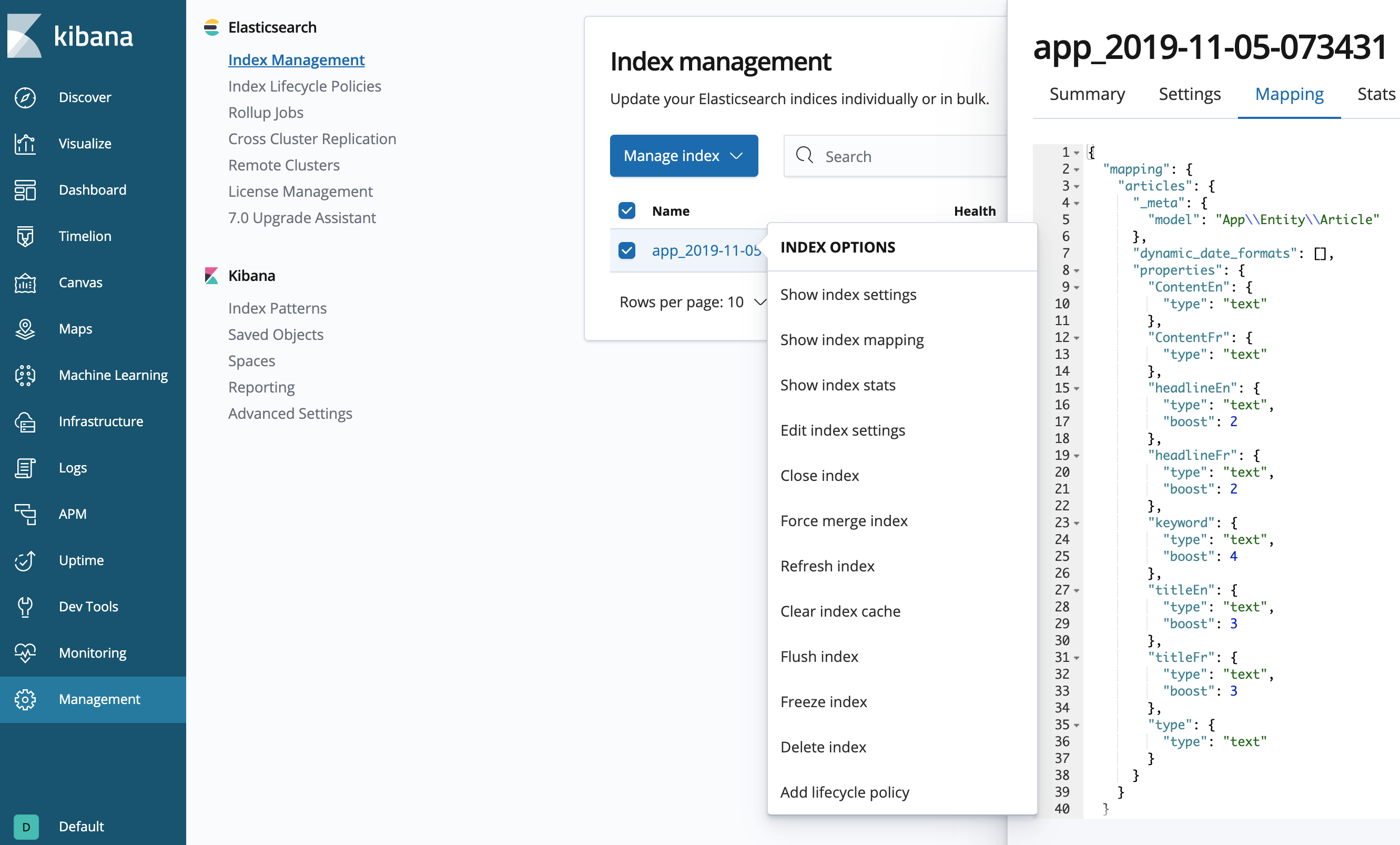The width and height of the screenshot is (1400, 845).
Task: Switch to the Summary tab
Action: (x=1087, y=94)
